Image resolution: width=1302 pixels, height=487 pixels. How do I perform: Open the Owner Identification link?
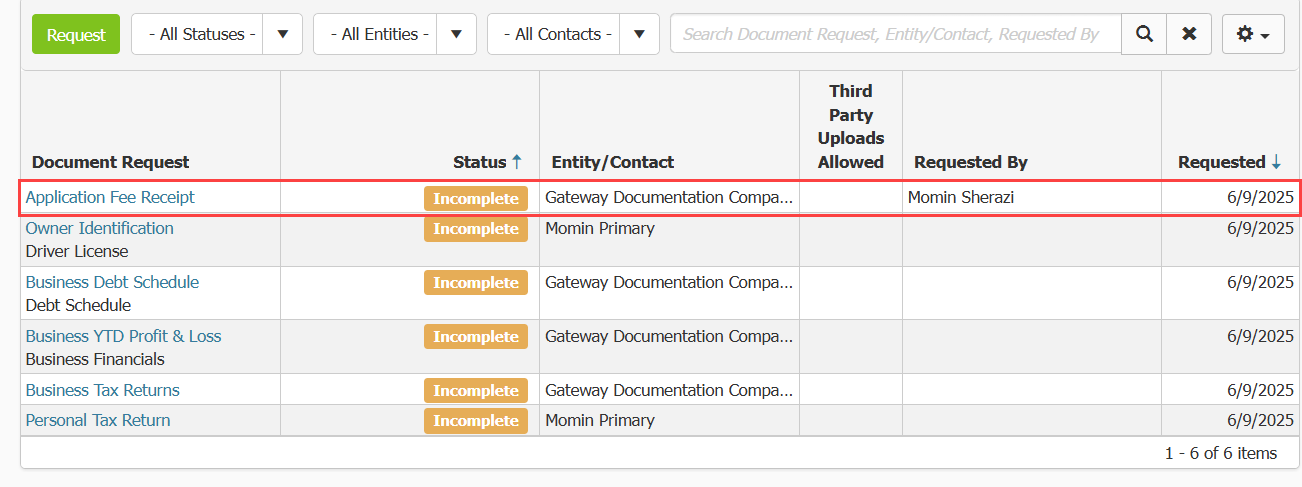99,228
